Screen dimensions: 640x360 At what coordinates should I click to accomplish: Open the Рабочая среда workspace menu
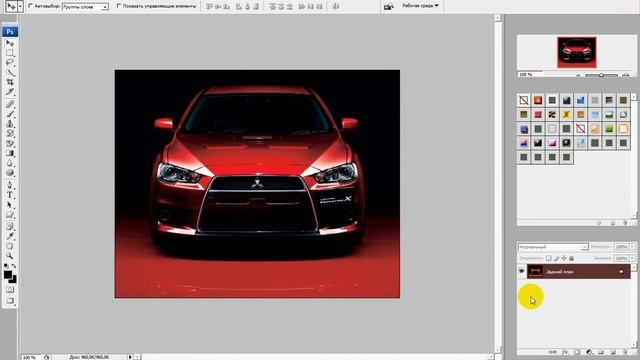tap(420, 6)
